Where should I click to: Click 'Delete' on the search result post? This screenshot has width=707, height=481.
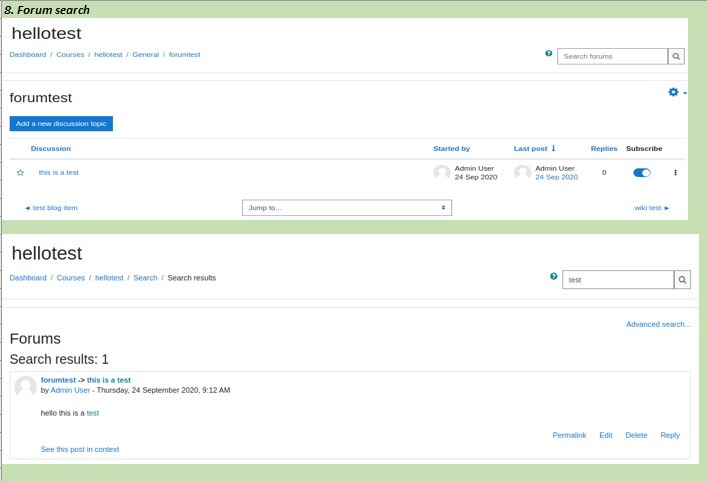pyautogui.click(x=636, y=435)
